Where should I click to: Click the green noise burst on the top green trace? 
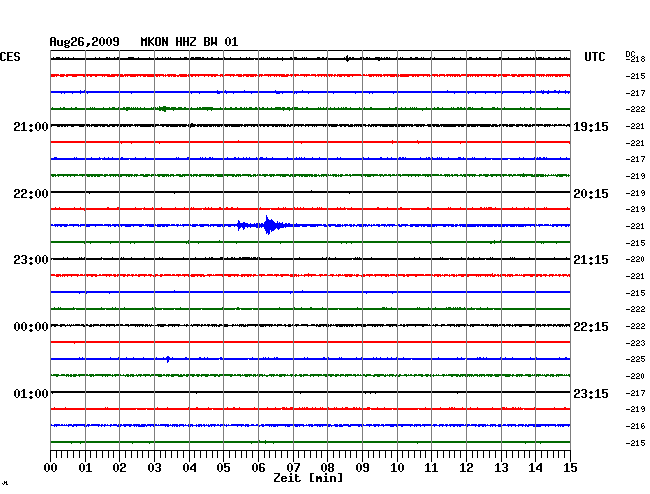click(x=164, y=109)
